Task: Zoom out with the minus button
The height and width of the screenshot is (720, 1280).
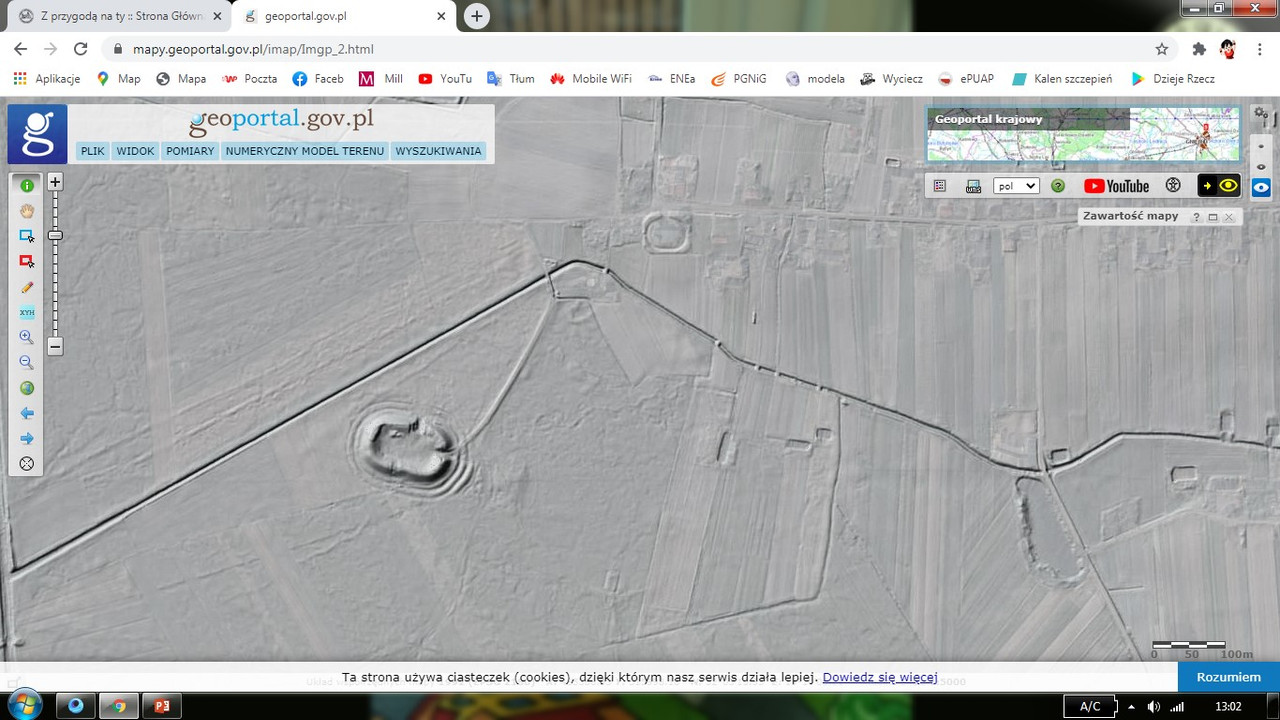Action: pos(56,347)
